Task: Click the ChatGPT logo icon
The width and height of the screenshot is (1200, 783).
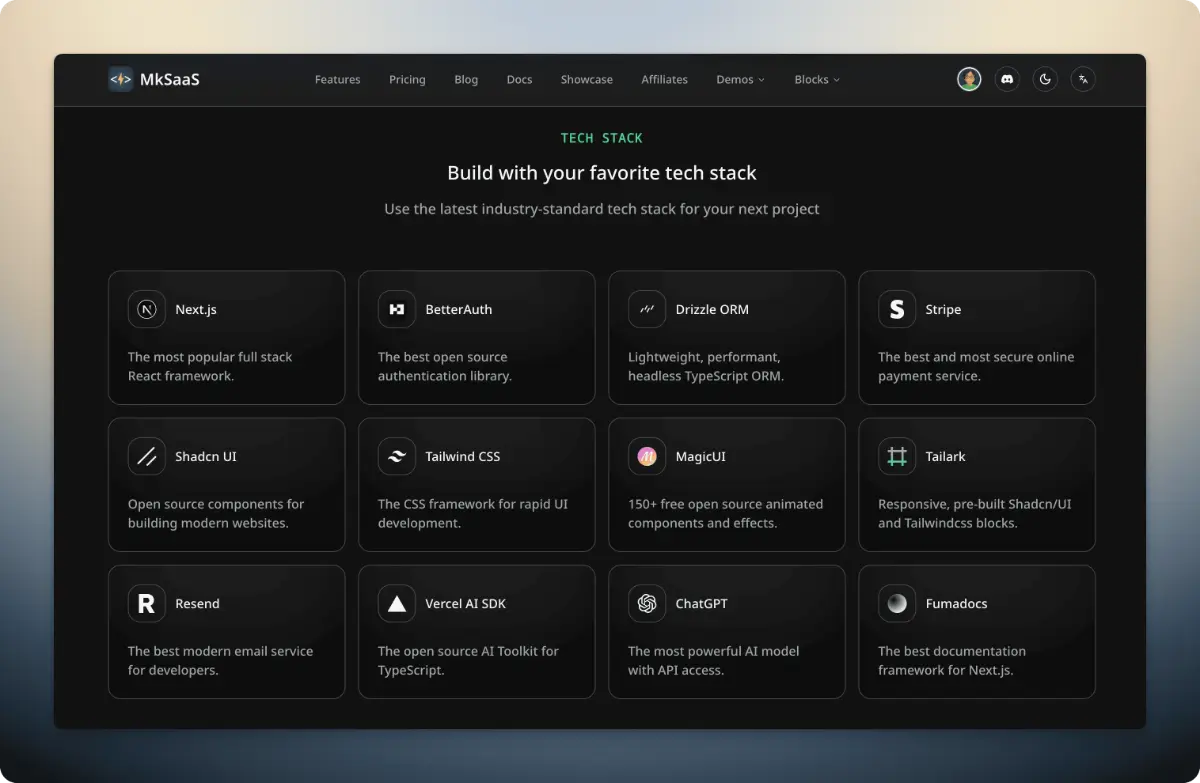Action: (647, 603)
